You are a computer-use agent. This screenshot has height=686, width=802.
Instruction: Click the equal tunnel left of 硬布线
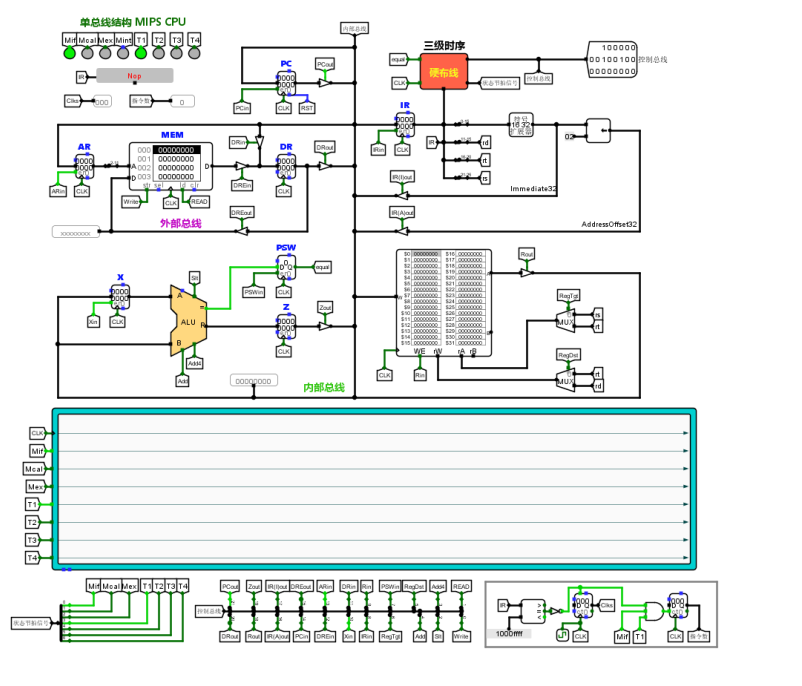[x=398, y=59]
